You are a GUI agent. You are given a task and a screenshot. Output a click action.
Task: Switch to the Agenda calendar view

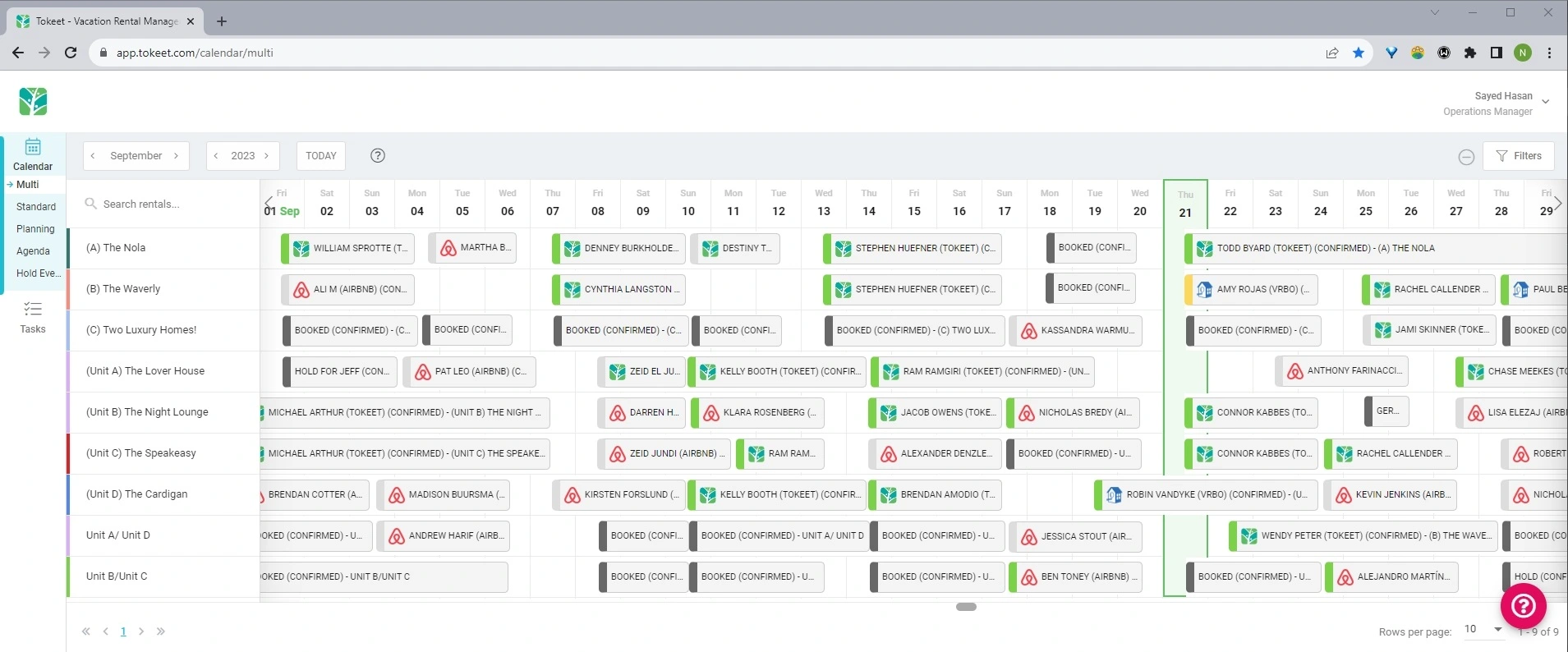coord(33,251)
